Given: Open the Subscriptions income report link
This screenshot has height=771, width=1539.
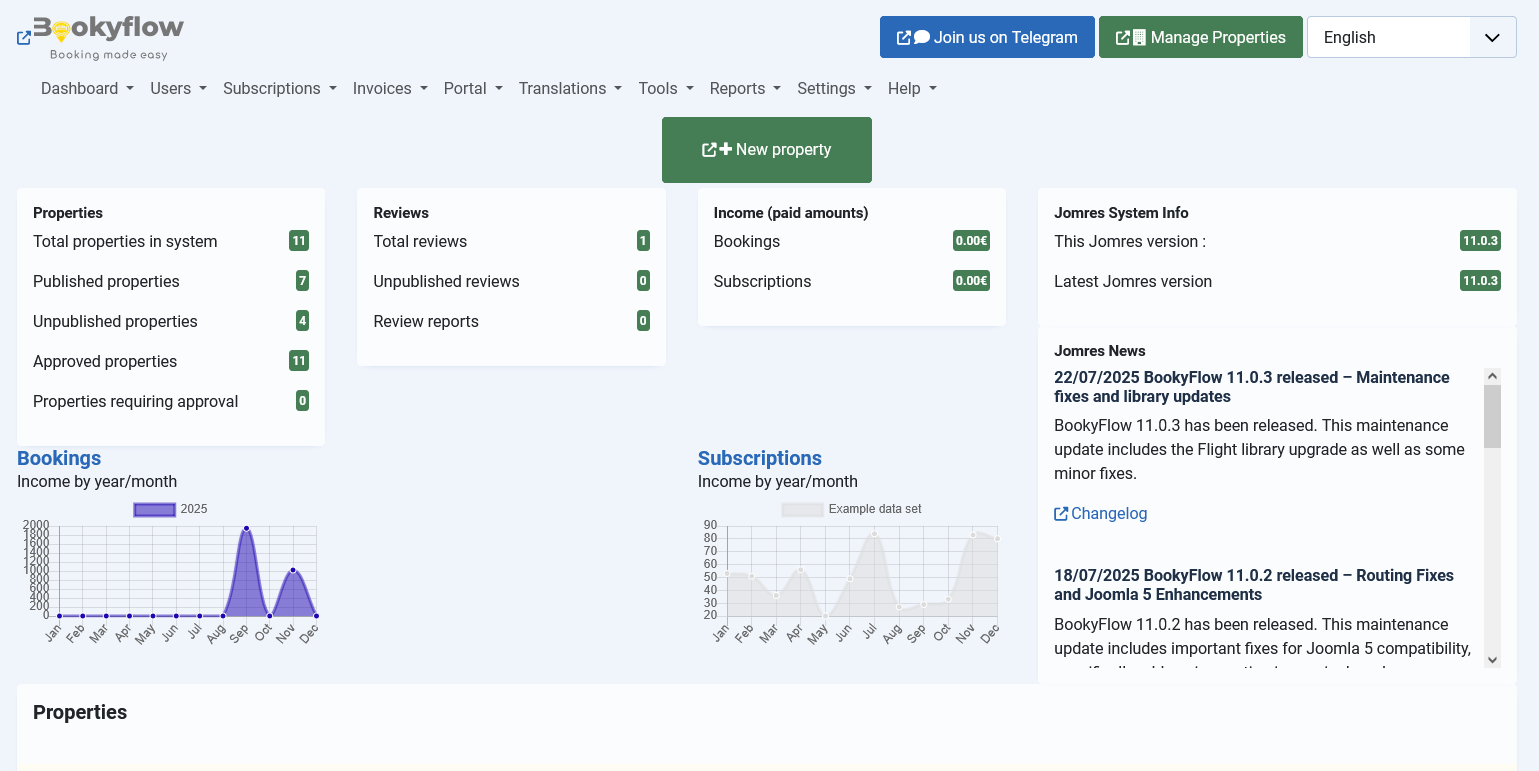Looking at the screenshot, I should click(759, 458).
